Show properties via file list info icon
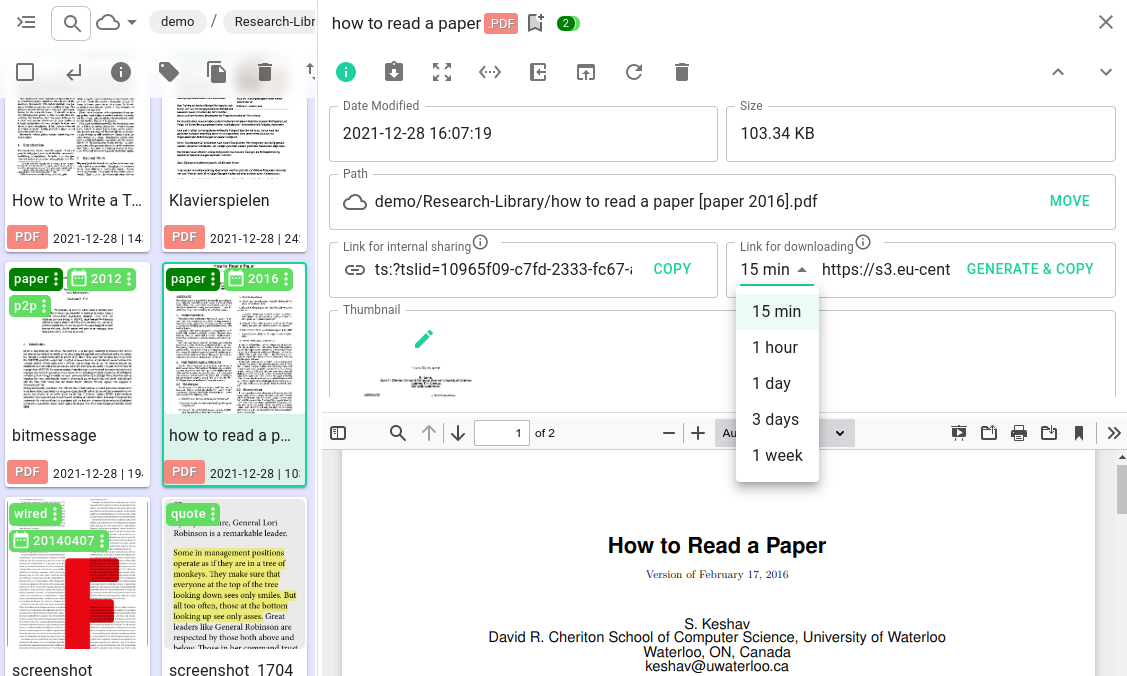1127x676 pixels. coord(121,72)
